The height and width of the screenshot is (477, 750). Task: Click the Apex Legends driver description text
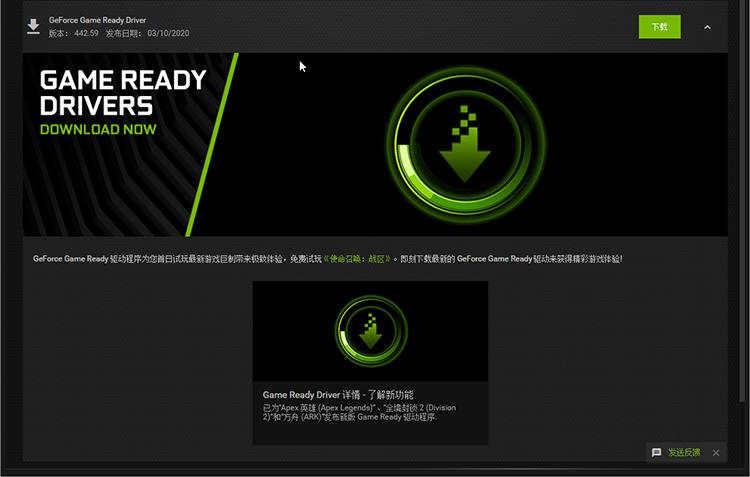(359, 412)
